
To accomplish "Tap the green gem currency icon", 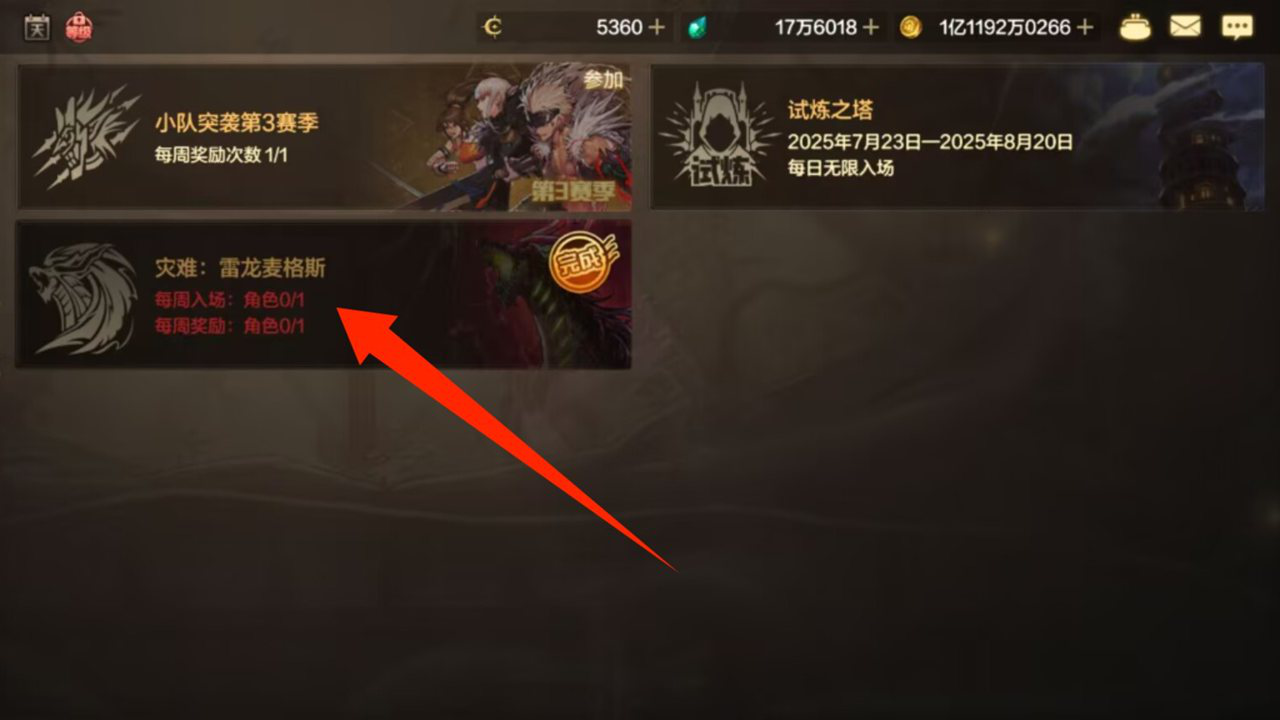I will (x=697, y=28).
